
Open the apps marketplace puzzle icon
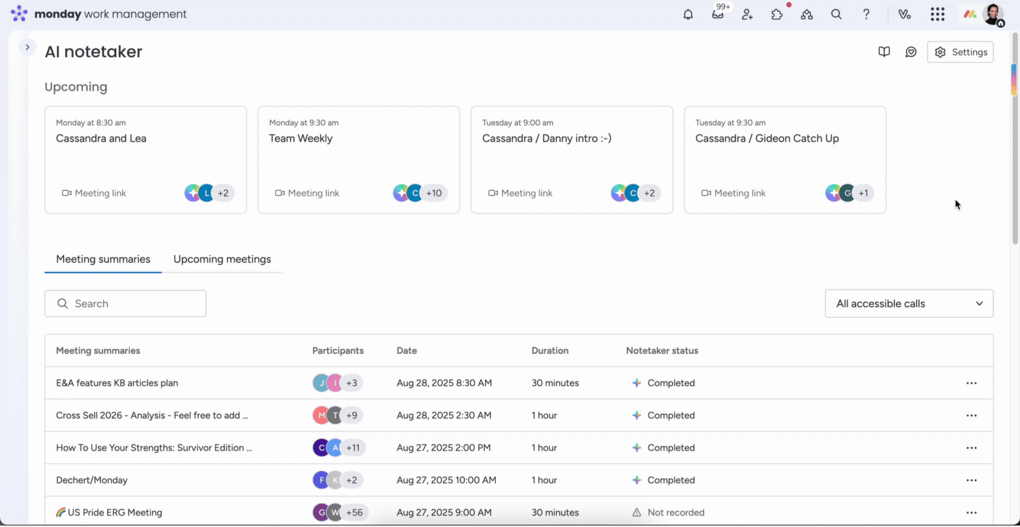coord(777,15)
